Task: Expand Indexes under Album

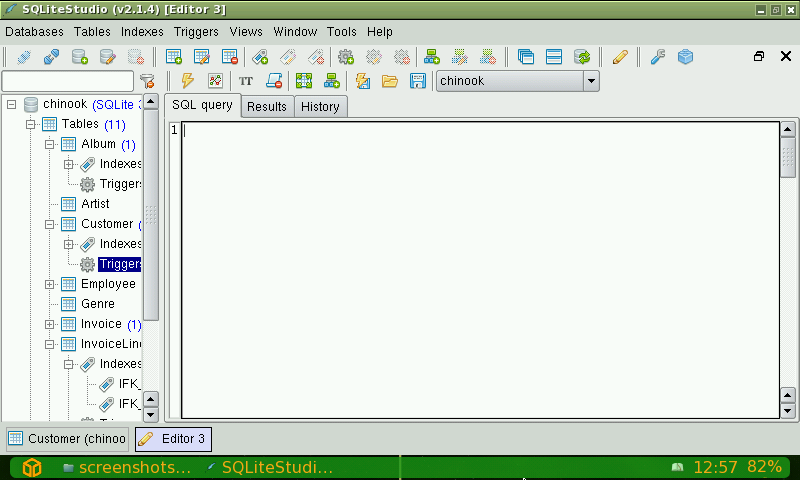Action: (x=68, y=164)
